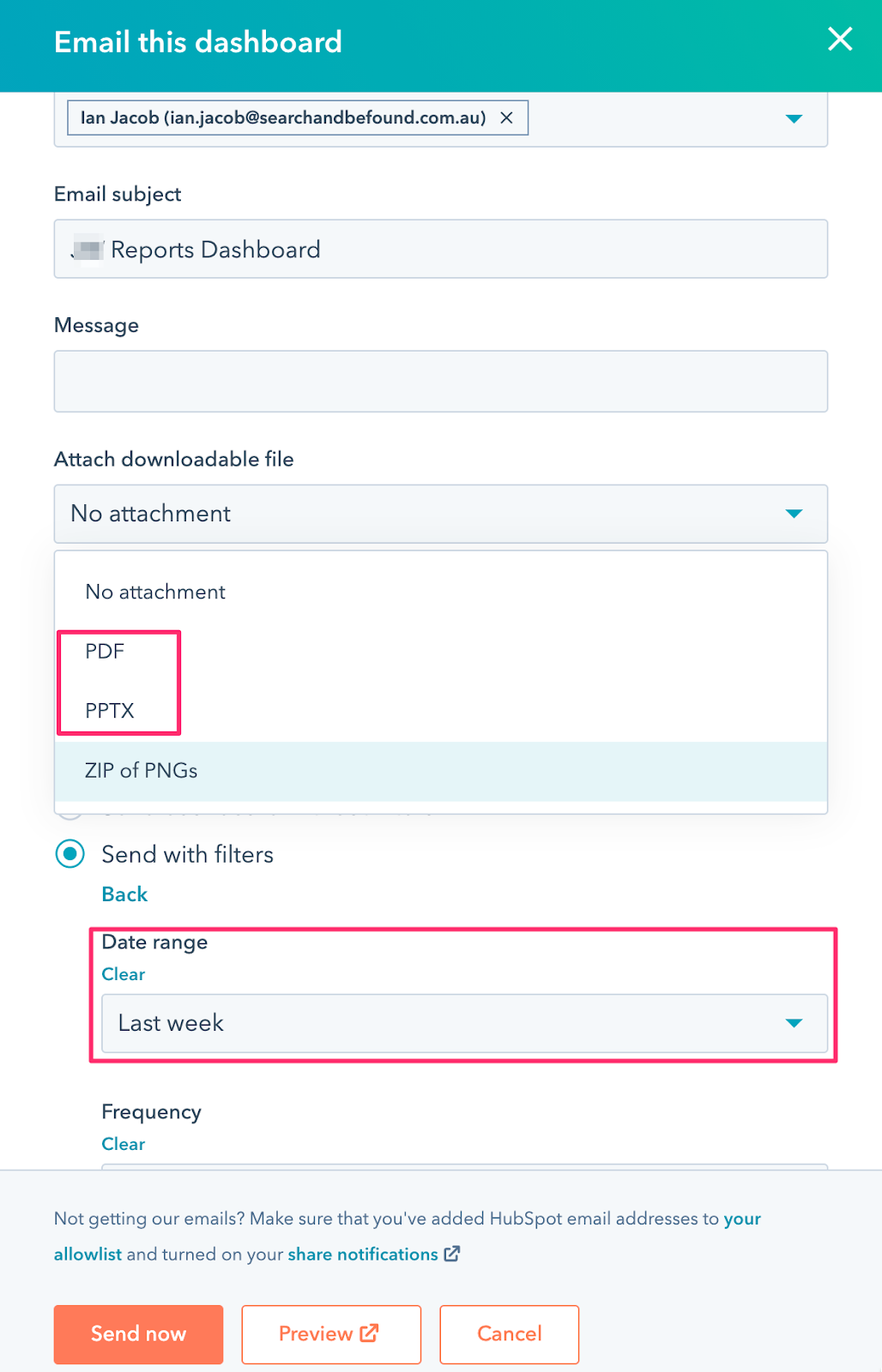
Task: Open share notifications external link icon
Action: tap(452, 1254)
